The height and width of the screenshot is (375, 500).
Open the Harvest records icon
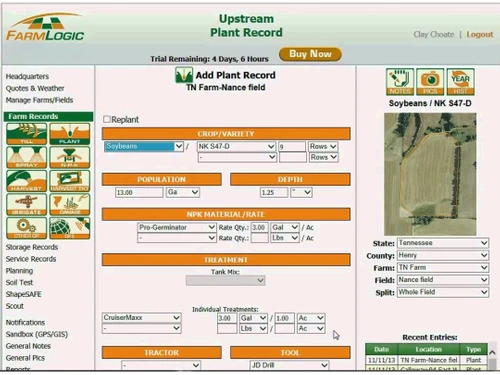tap(26, 181)
